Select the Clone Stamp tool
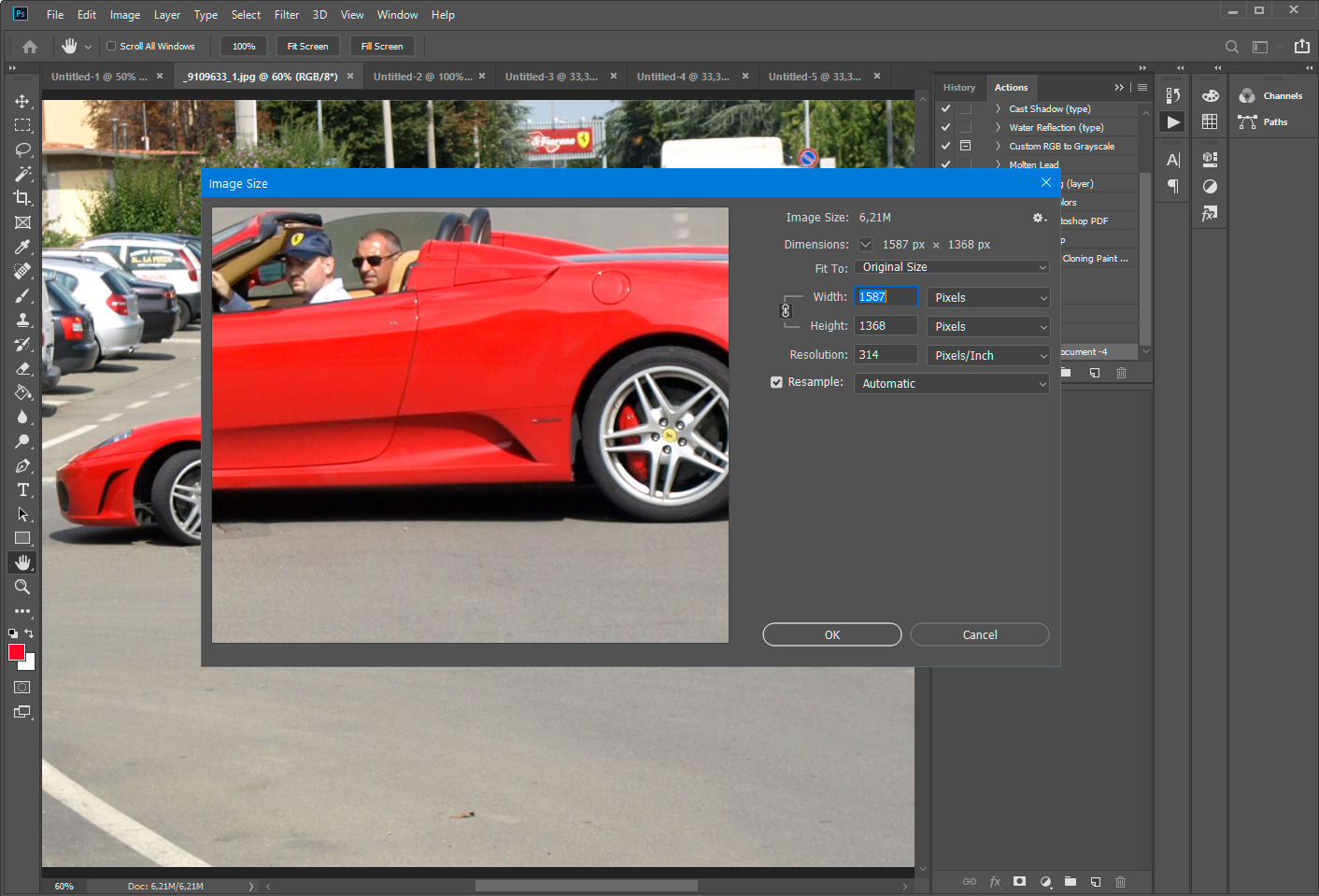 22,319
